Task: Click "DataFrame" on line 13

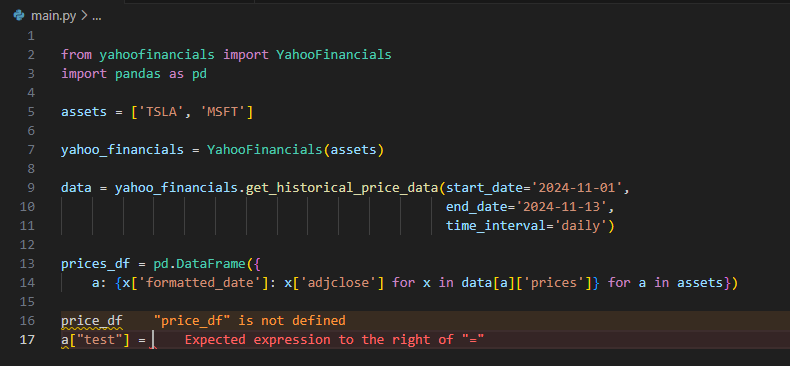Action: click(x=211, y=264)
